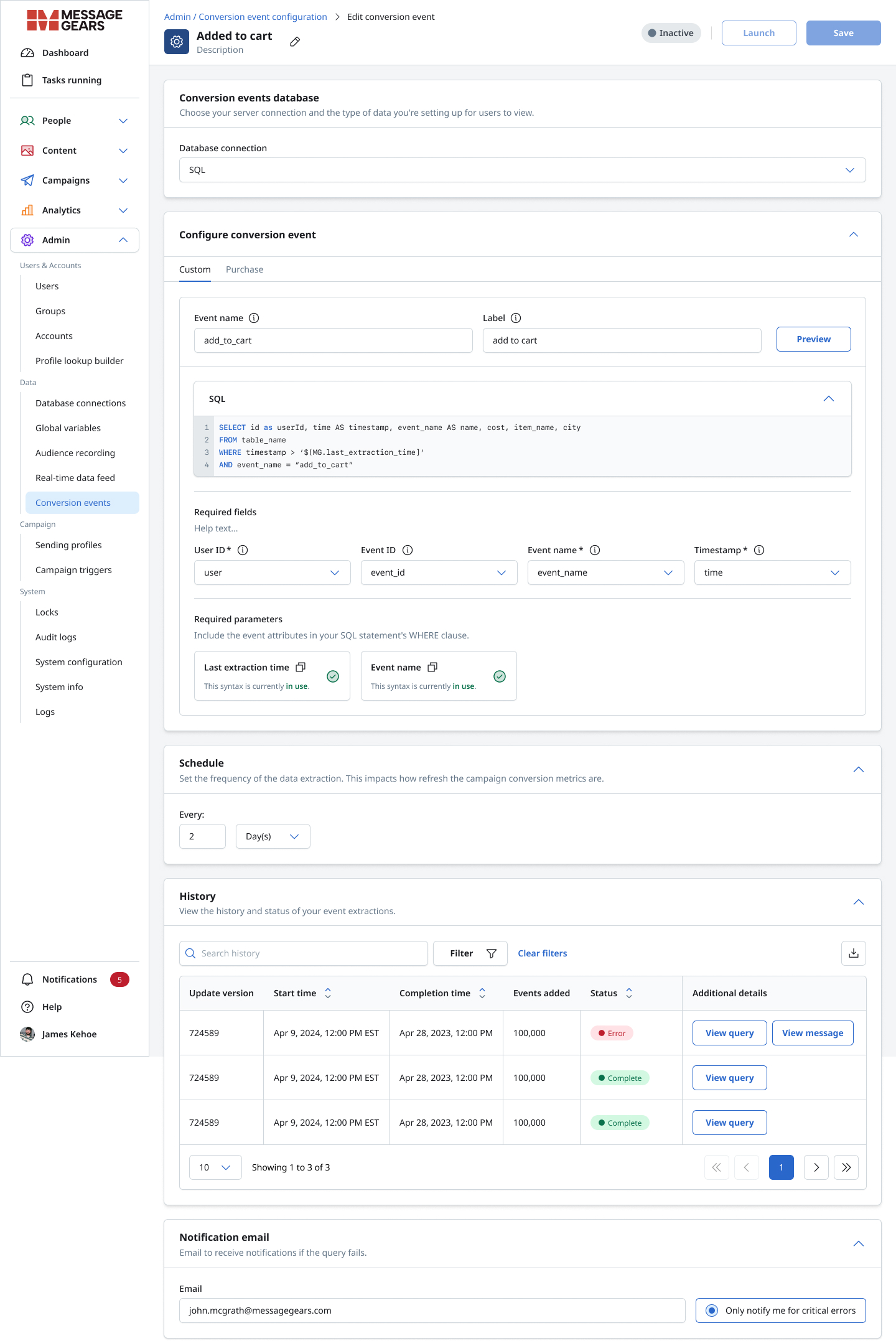This screenshot has width=896, height=1341.
Task: Click the Campaigns paper plane icon
Action: point(27,180)
